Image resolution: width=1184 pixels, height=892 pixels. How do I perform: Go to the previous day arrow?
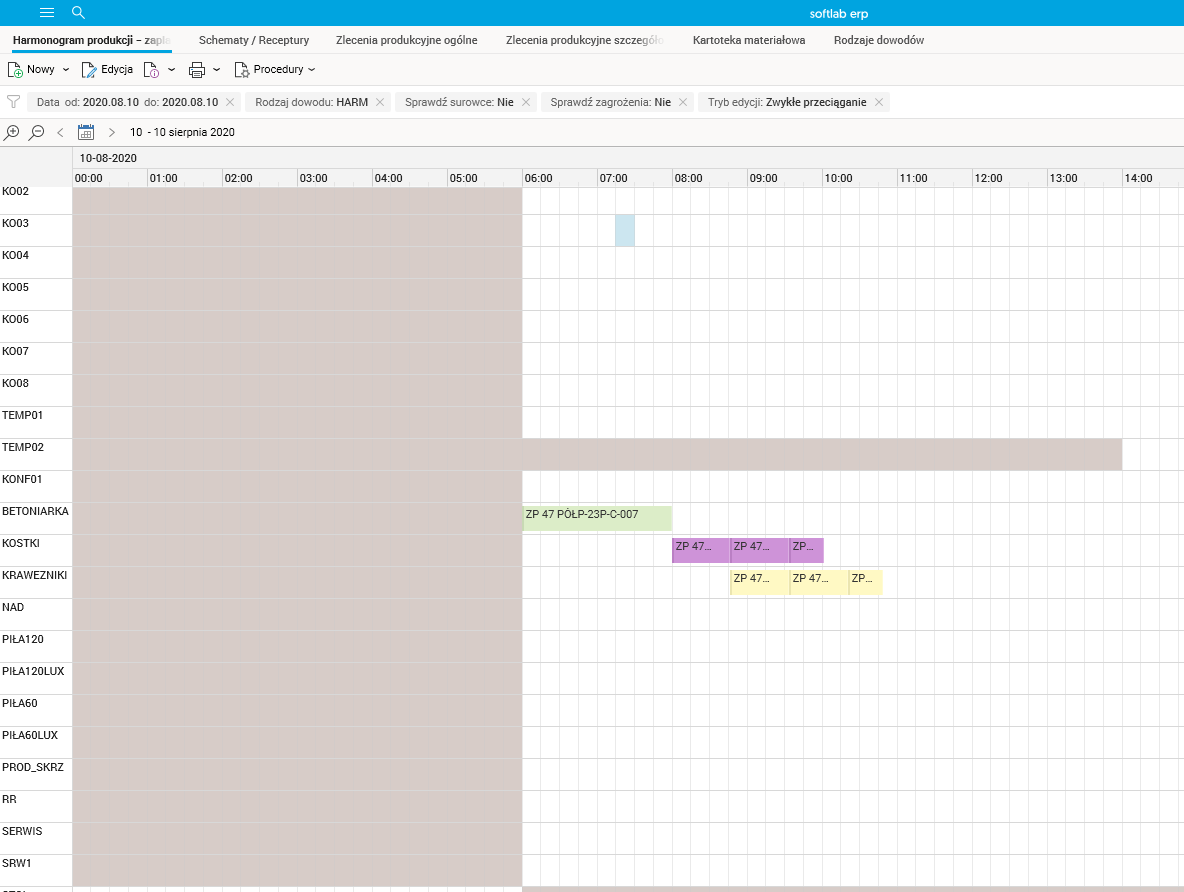60,132
